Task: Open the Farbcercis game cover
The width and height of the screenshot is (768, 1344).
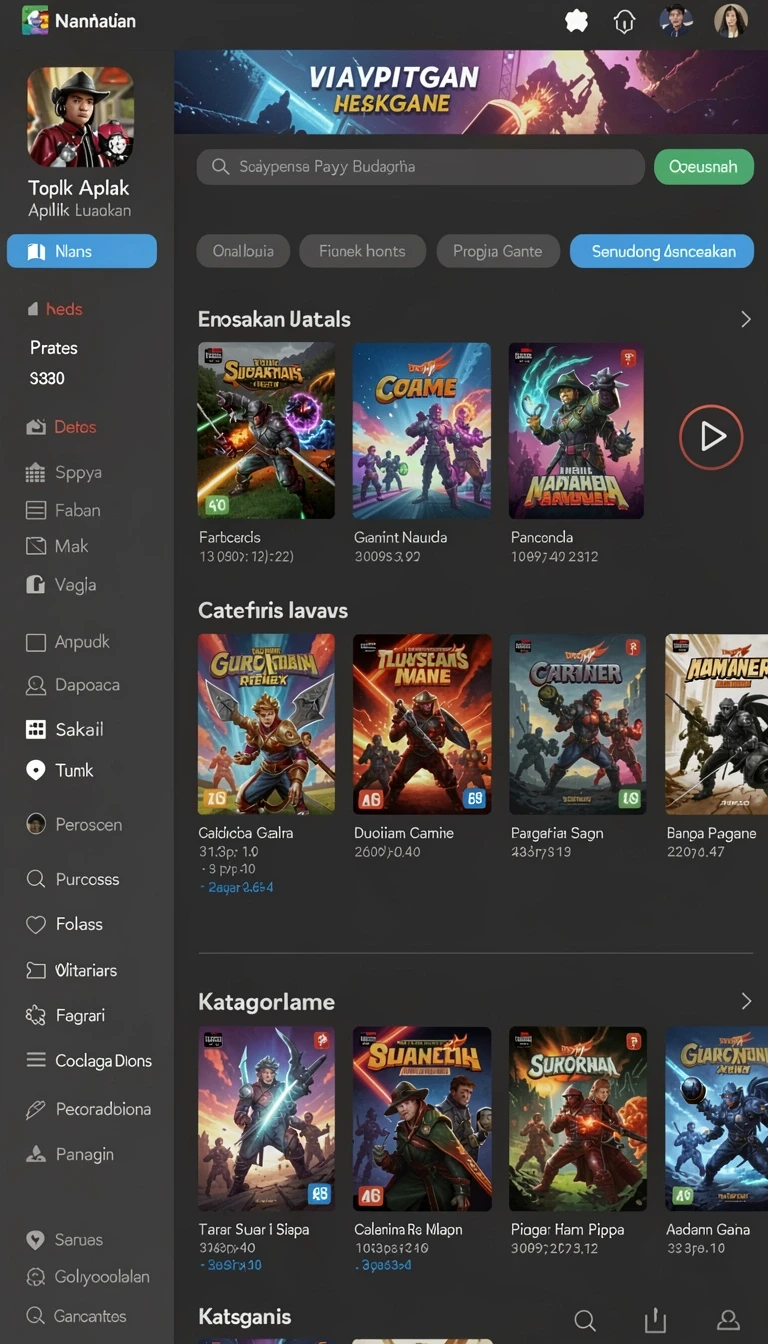Action: 266,430
